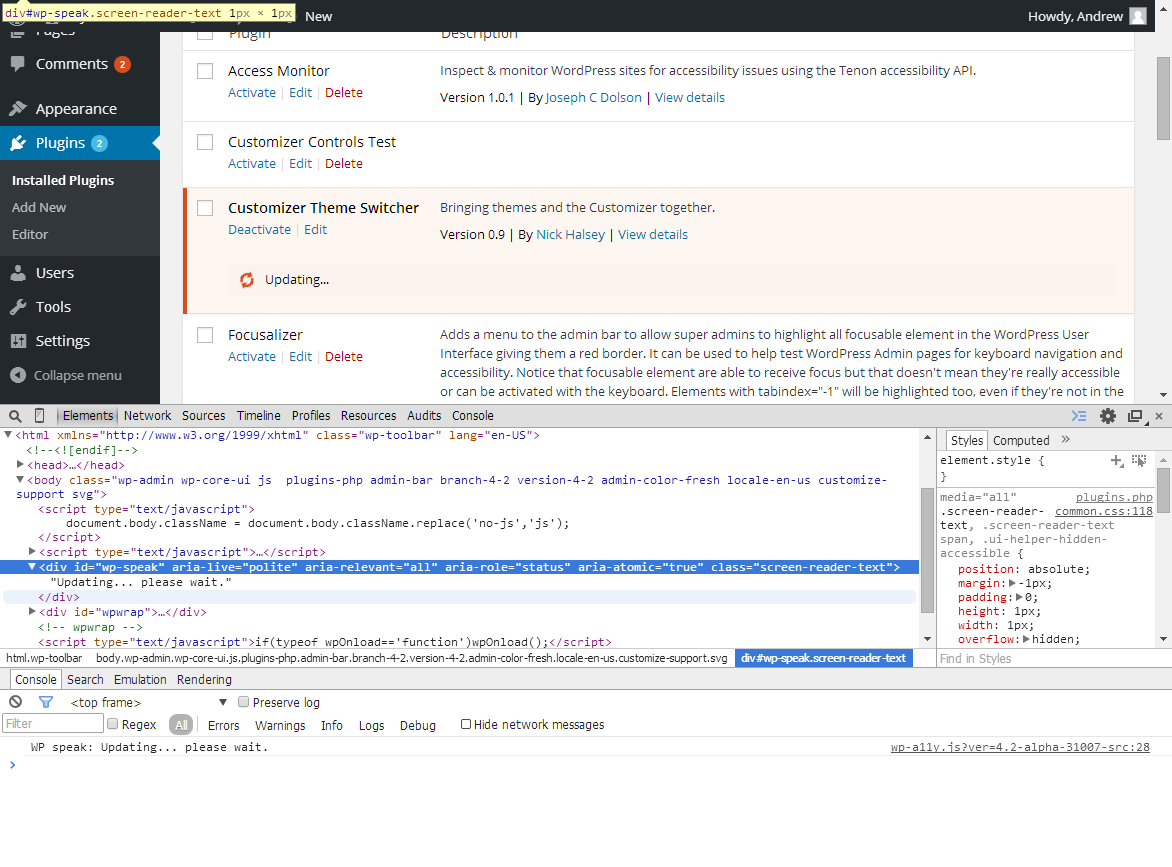Click the Appearance paintbrush icon
Viewport: 1172px width, 867px height.
tap(18, 108)
